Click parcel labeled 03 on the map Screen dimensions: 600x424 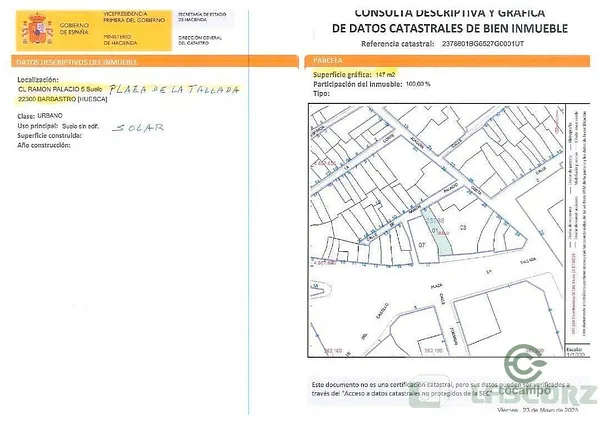tap(462, 228)
